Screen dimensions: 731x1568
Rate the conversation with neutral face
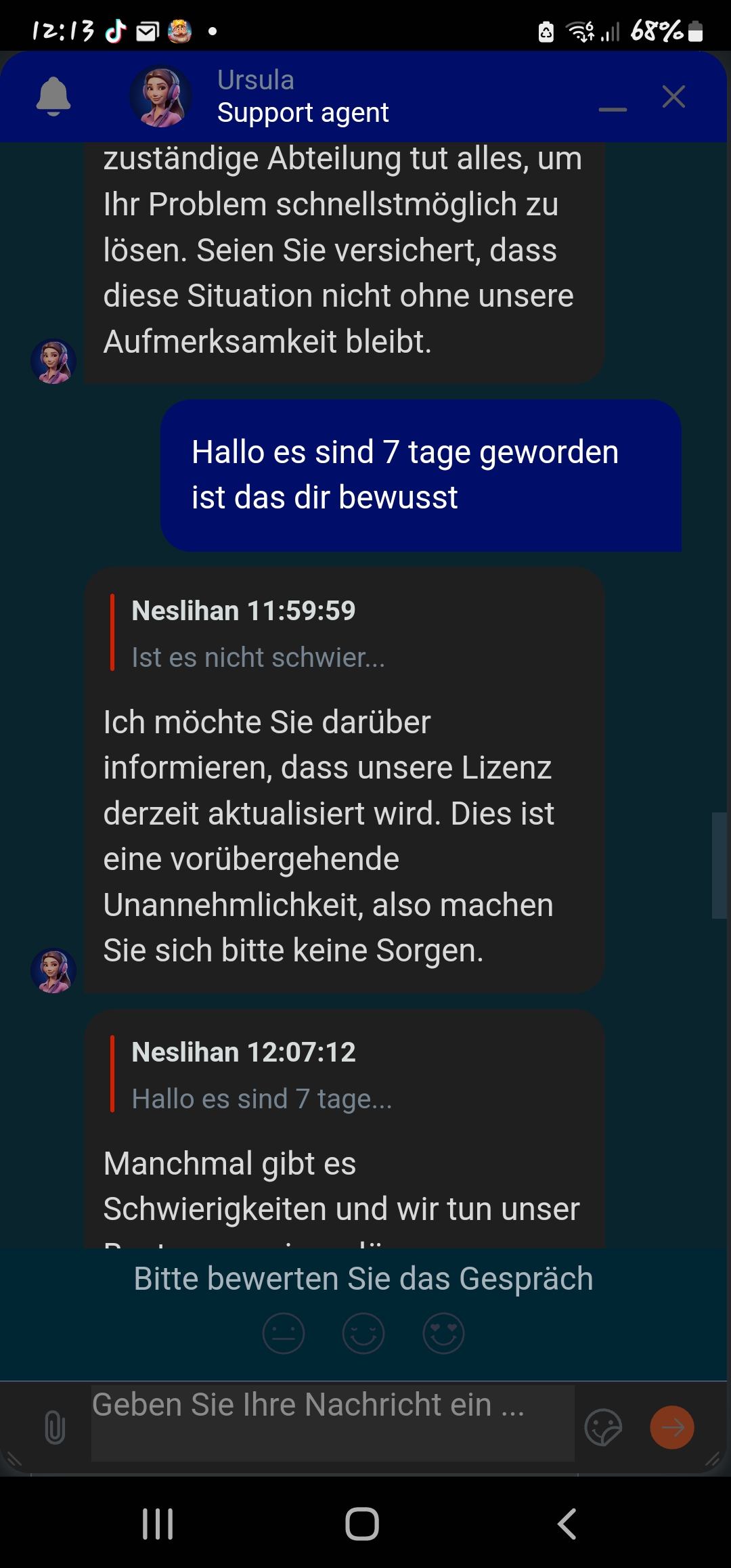click(284, 1333)
